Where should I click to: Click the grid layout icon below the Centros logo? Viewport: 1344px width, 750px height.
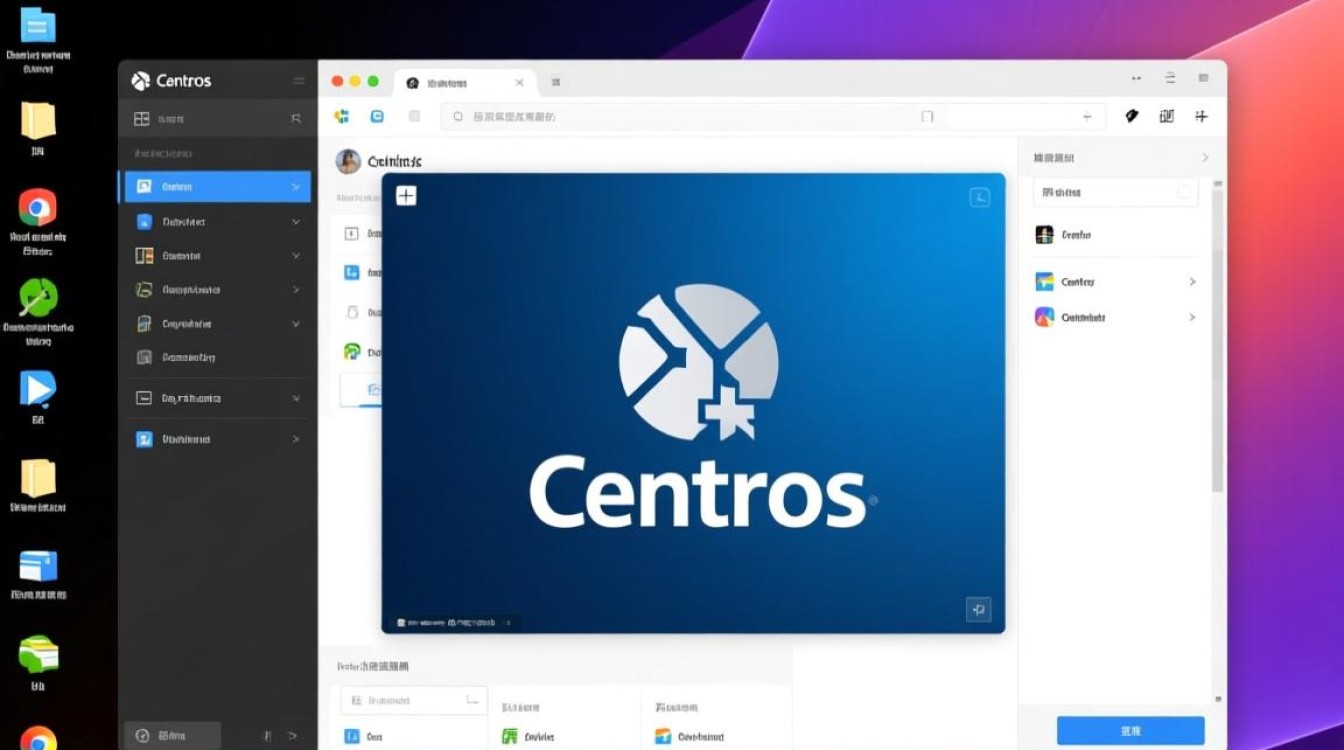pos(141,119)
